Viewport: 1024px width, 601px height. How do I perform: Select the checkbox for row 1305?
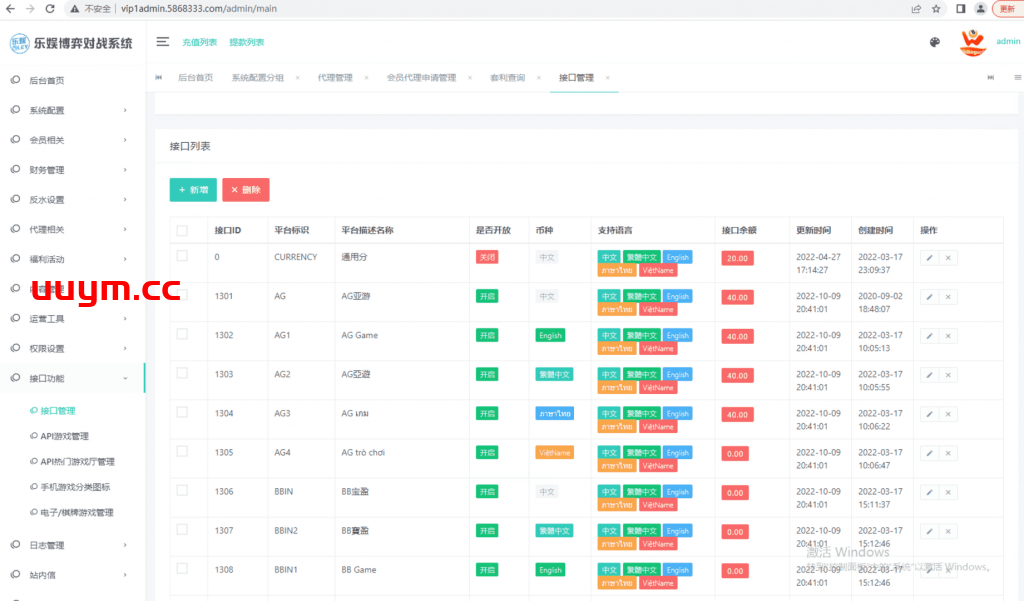[x=182, y=451]
